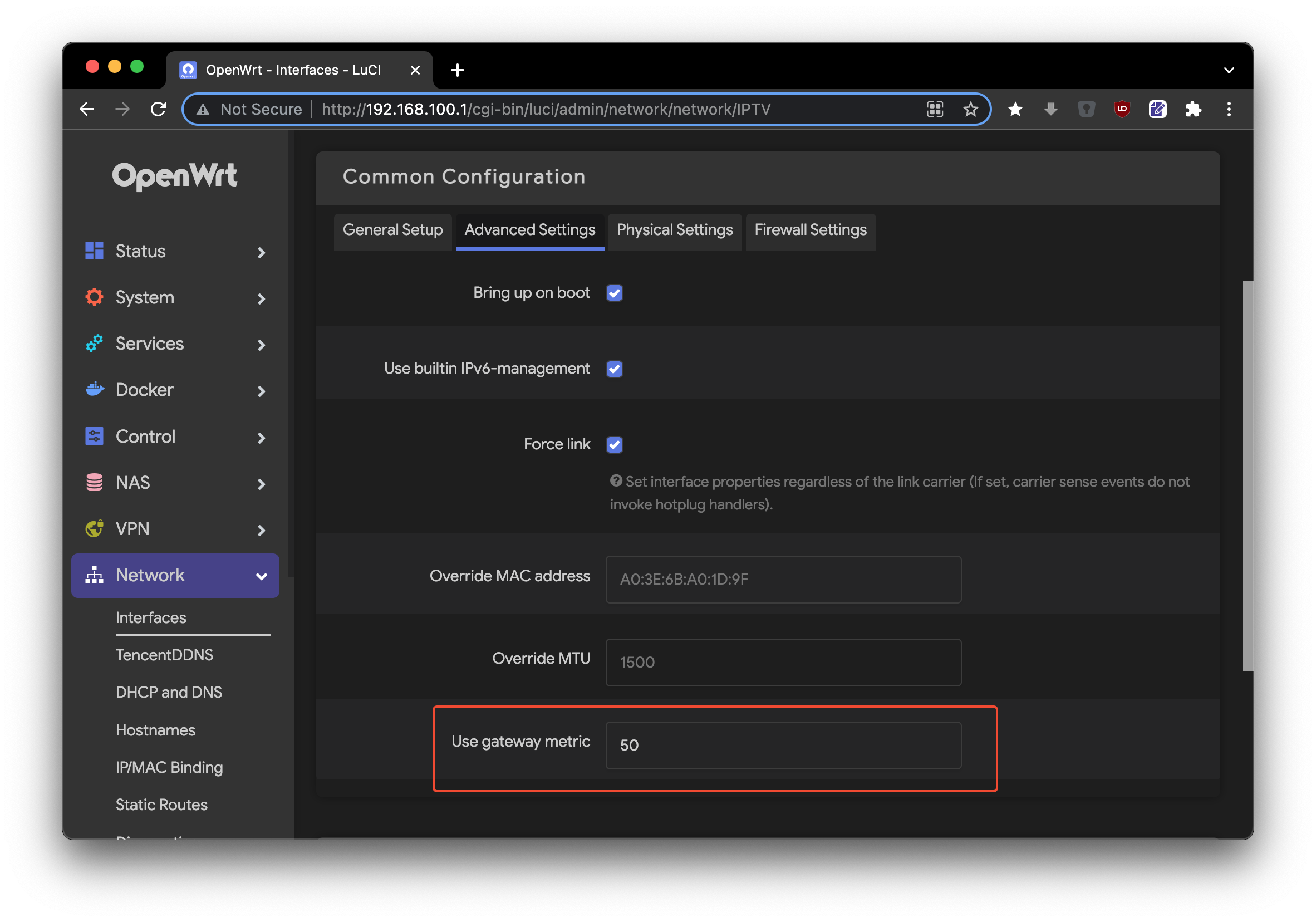This screenshot has width=1316, height=922.
Task: Click the Not Secure warning icon
Action: [x=203, y=109]
